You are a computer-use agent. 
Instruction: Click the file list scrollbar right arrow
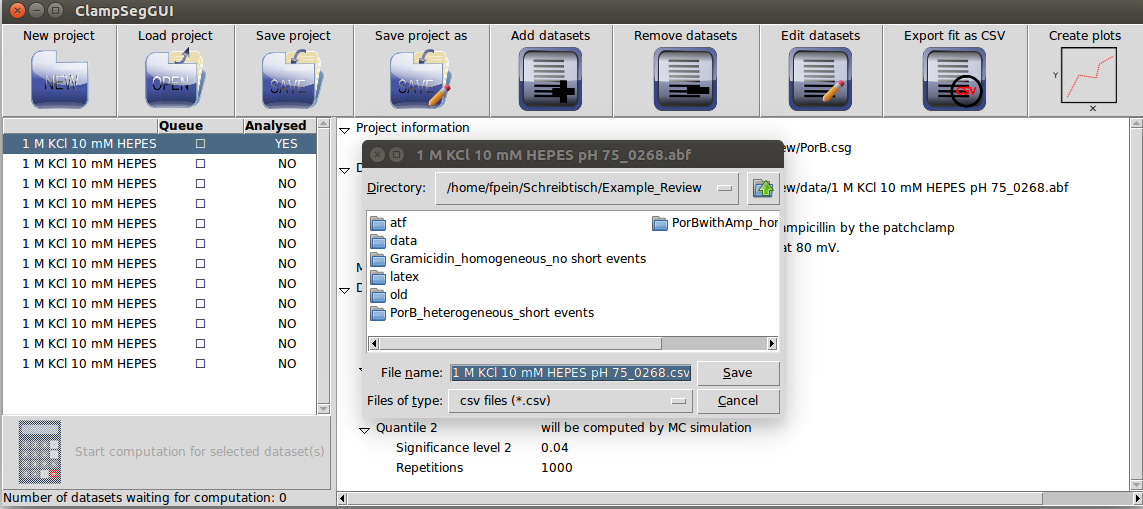pos(773,343)
